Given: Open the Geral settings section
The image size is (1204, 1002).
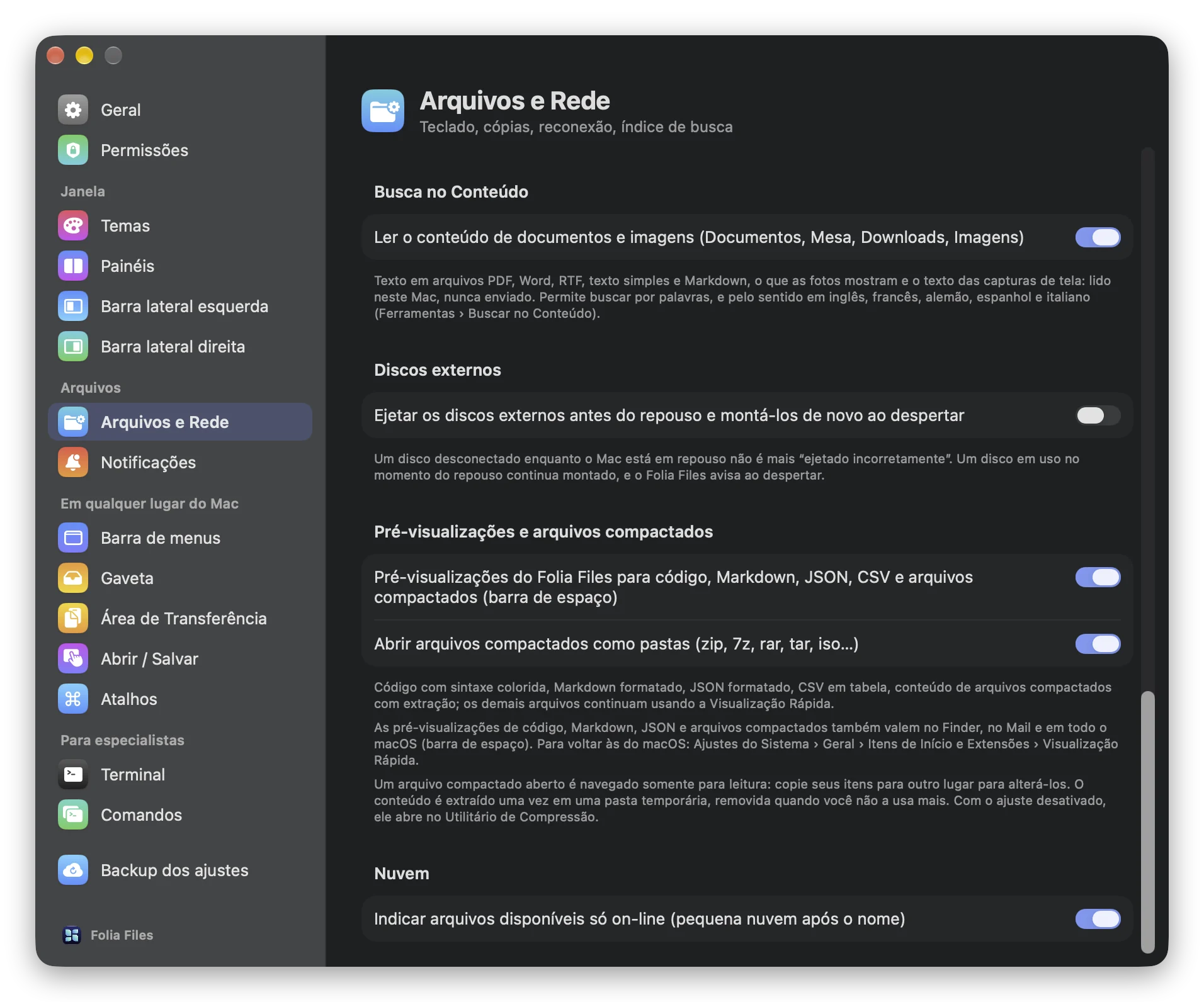Looking at the screenshot, I should pyautogui.click(x=180, y=110).
